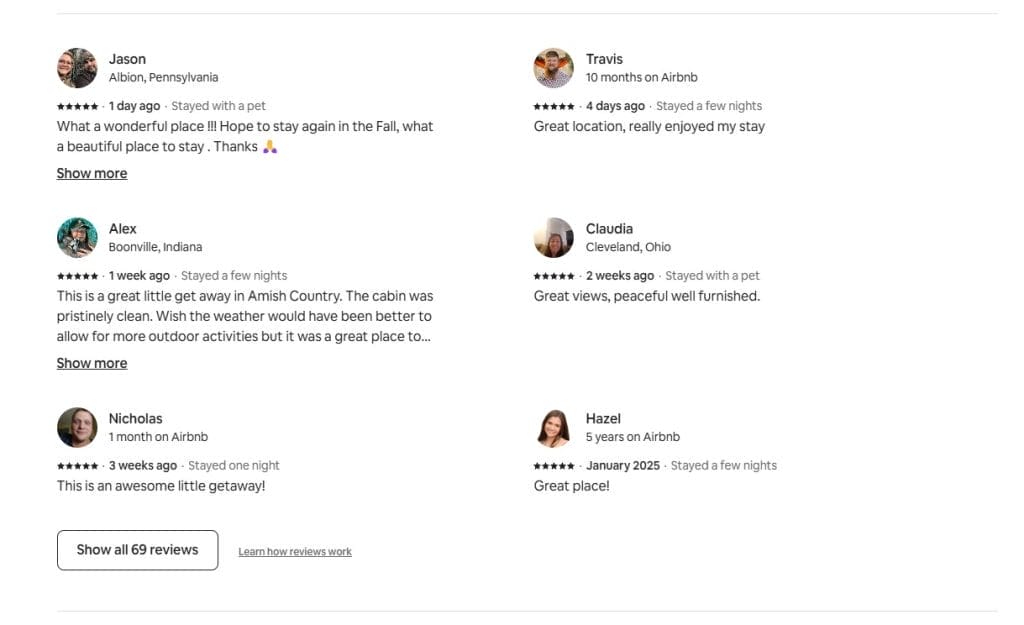Expand Jason's review with Show more
The image size is (1024, 625).
click(x=92, y=174)
